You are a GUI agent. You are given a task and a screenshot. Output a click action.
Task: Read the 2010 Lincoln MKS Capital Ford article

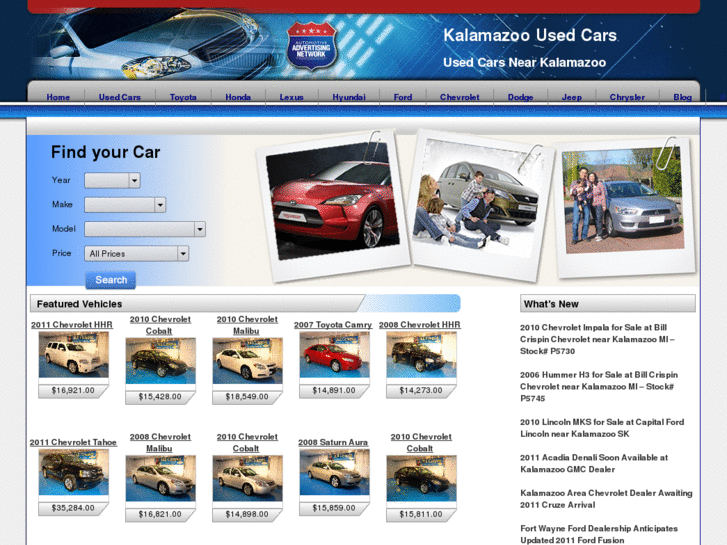click(x=602, y=428)
